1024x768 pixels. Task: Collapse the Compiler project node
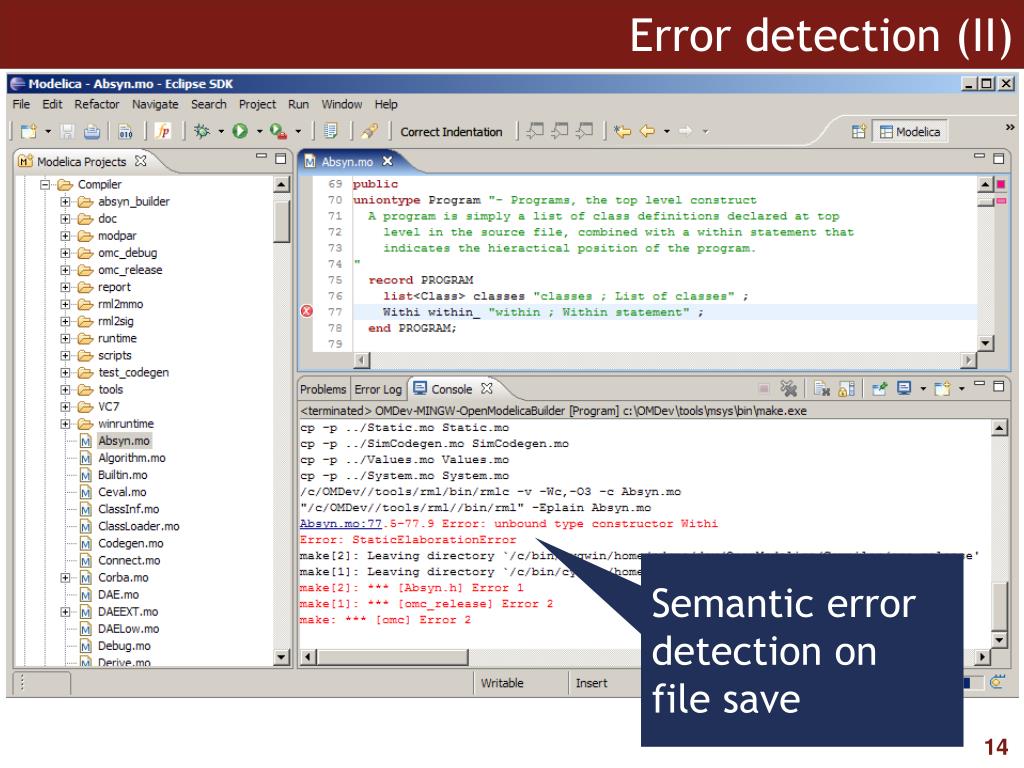click(x=45, y=185)
